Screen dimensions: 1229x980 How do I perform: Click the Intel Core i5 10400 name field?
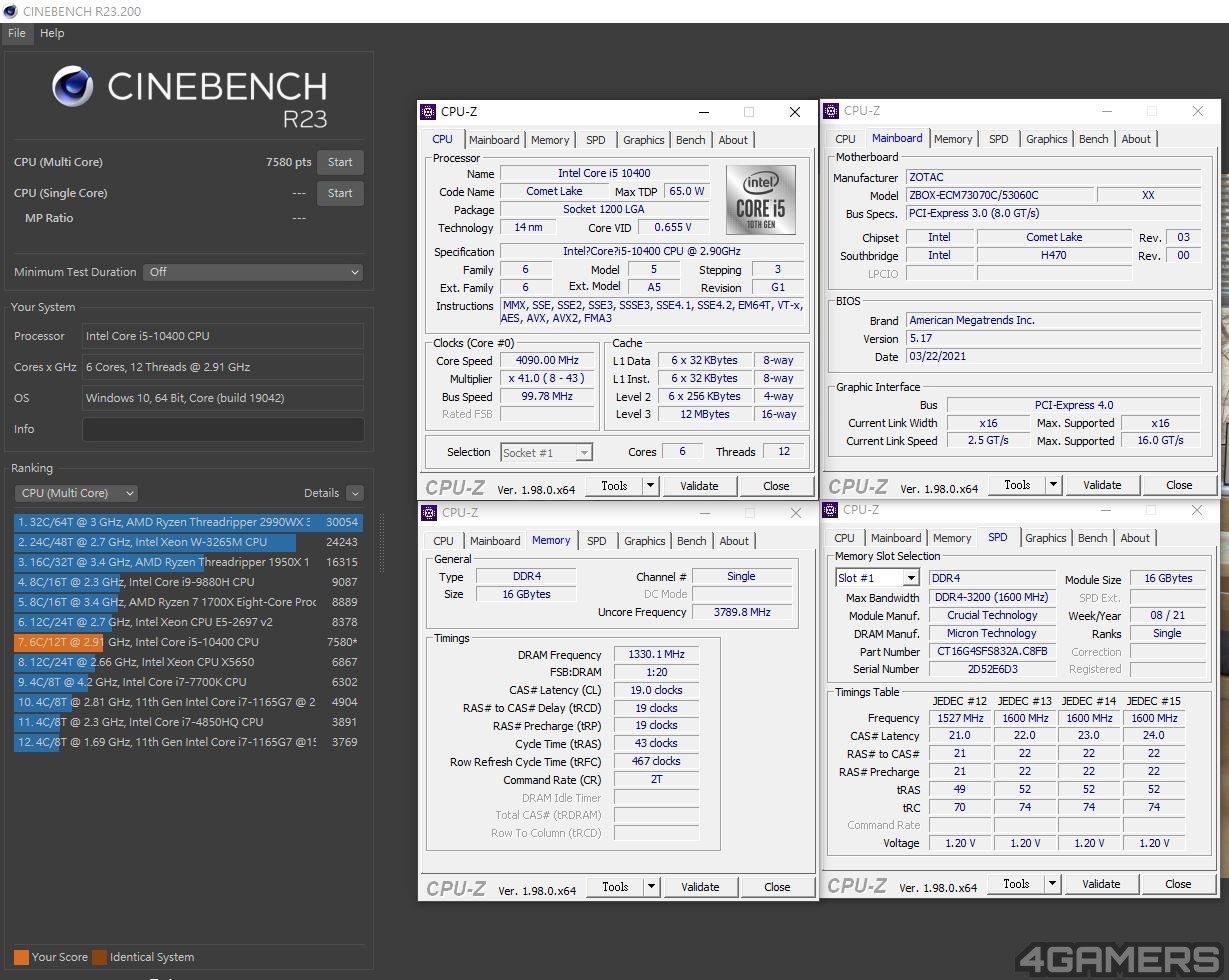tap(604, 173)
